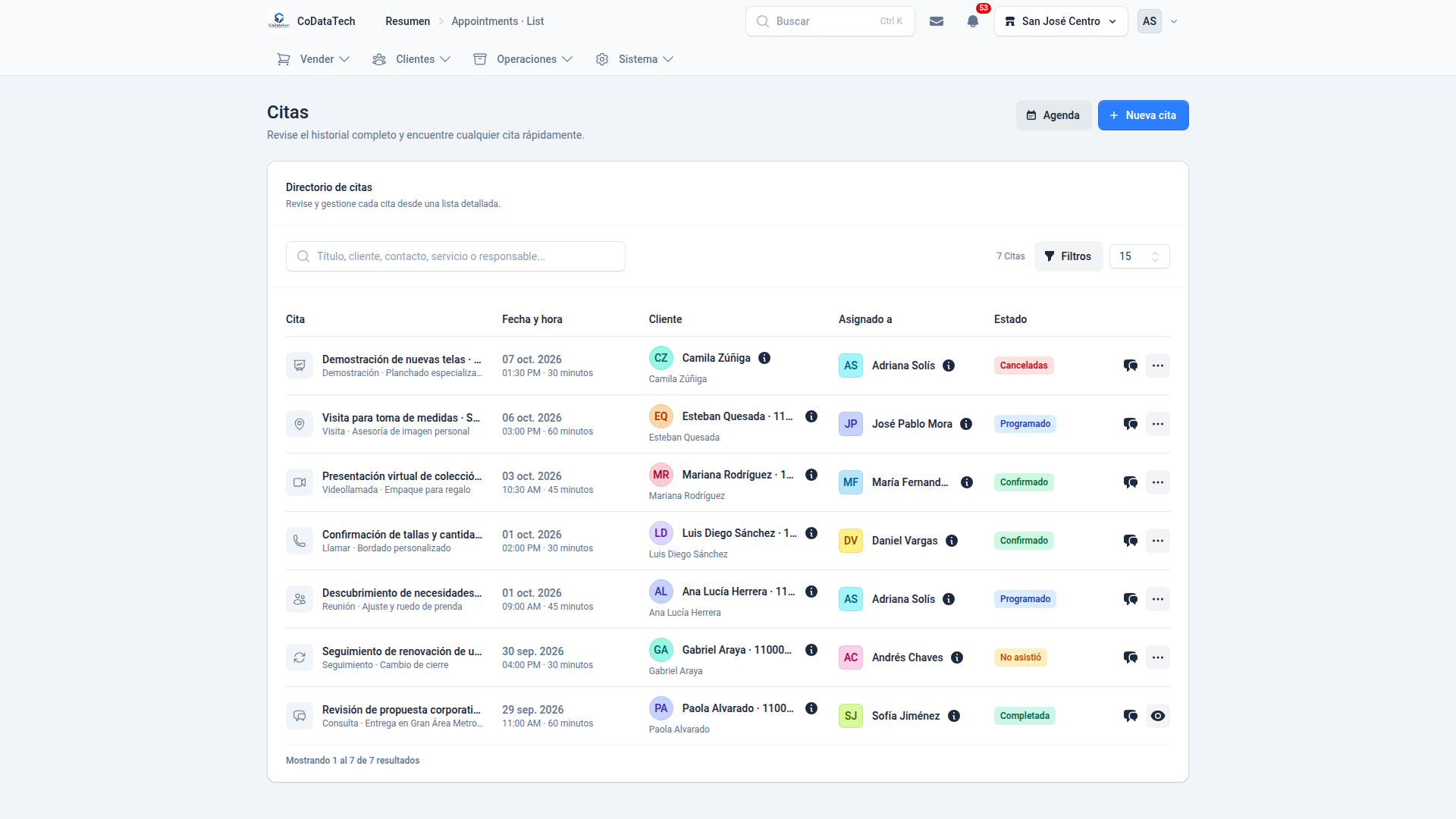The image size is (1456, 819).
Task: Create a Nueva cita
Action: pyautogui.click(x=1143, y=115)
